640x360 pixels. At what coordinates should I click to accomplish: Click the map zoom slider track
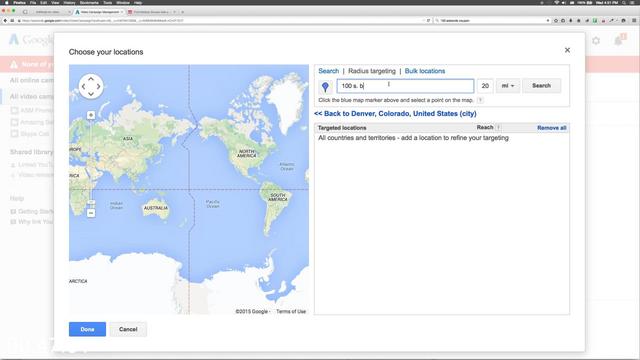91,159
